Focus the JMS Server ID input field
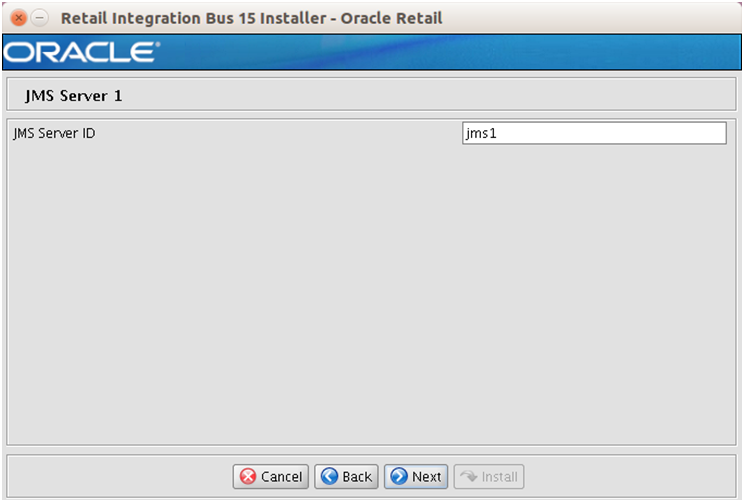The height and width of the screenshot is (502, 744). pyautogui.click(x=594, y=133)
